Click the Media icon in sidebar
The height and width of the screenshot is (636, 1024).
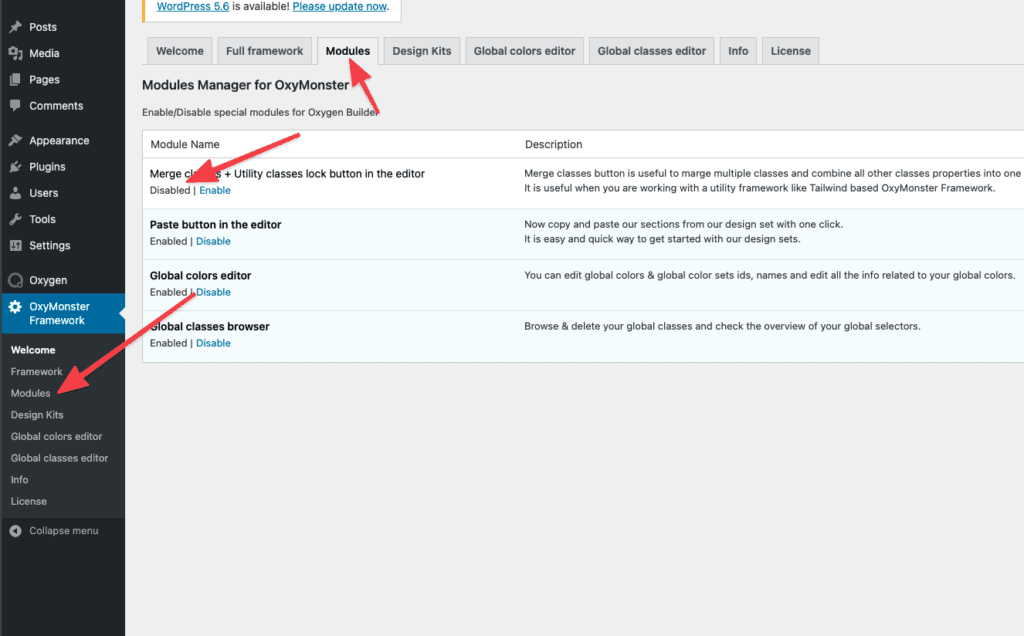point(16,53)
